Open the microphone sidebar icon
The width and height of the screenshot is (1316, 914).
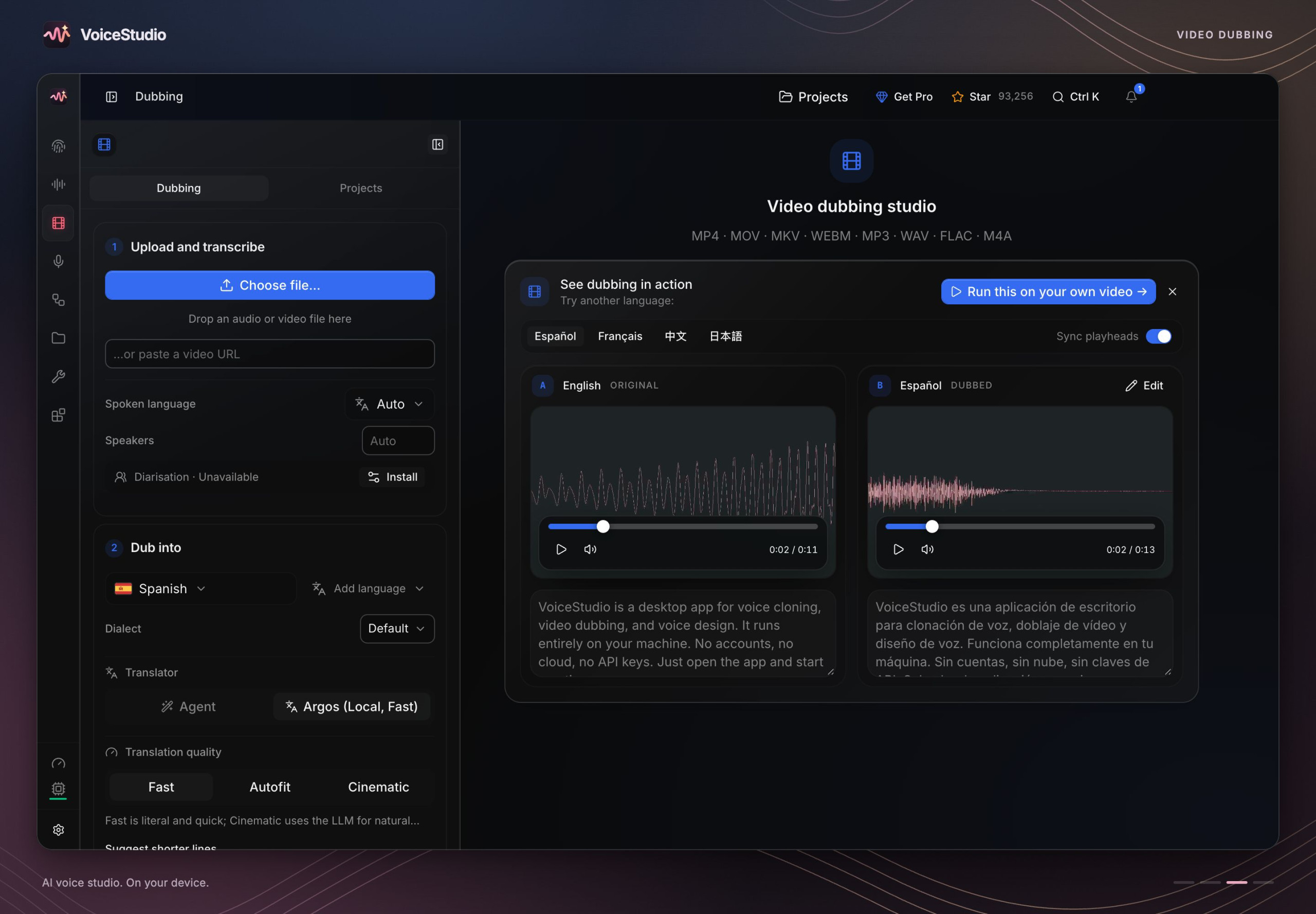pyautogui.click(x=59, y=261)
